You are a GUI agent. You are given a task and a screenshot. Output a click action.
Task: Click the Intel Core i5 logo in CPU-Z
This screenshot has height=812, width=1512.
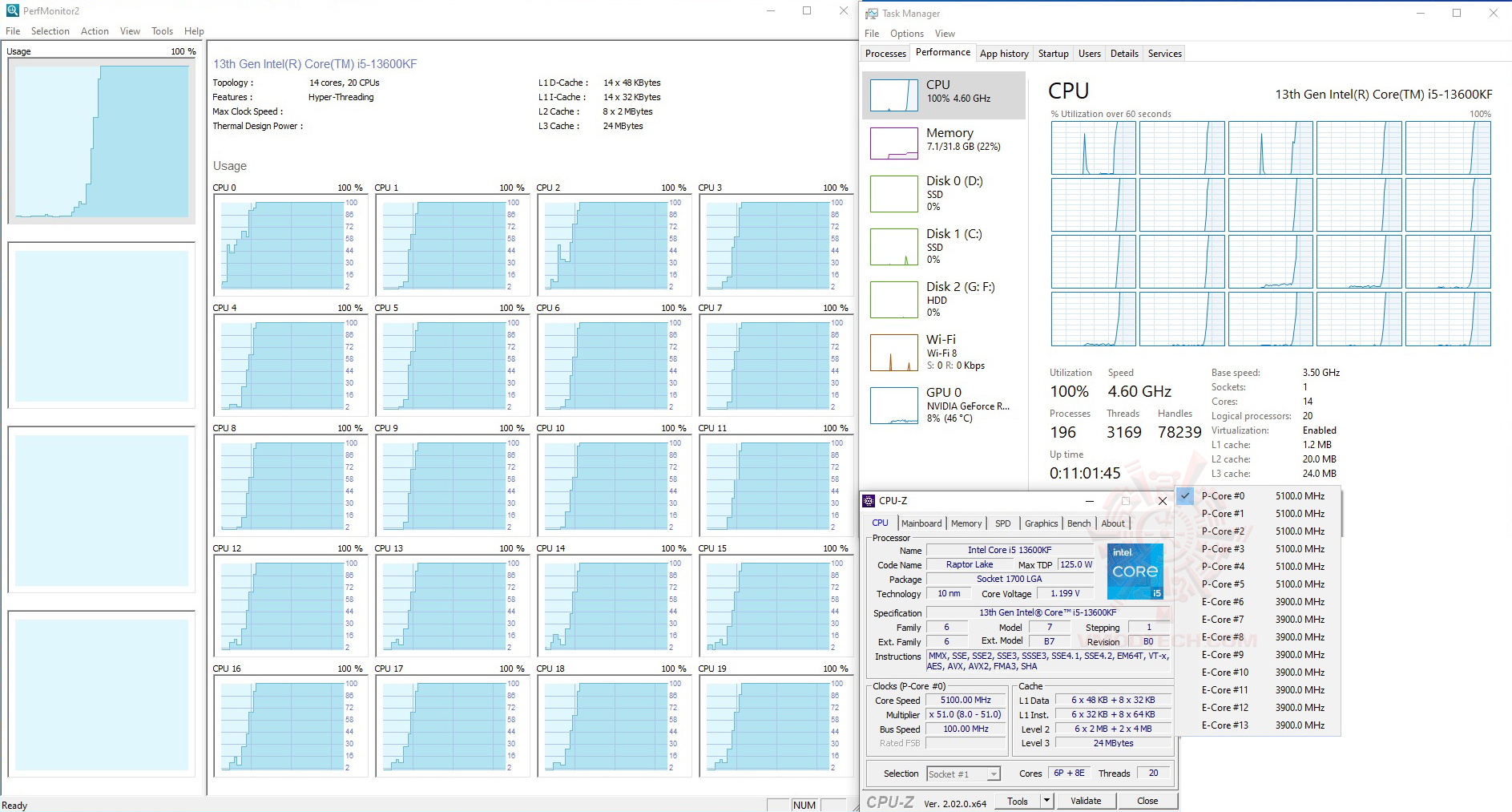coord(1135,572)
